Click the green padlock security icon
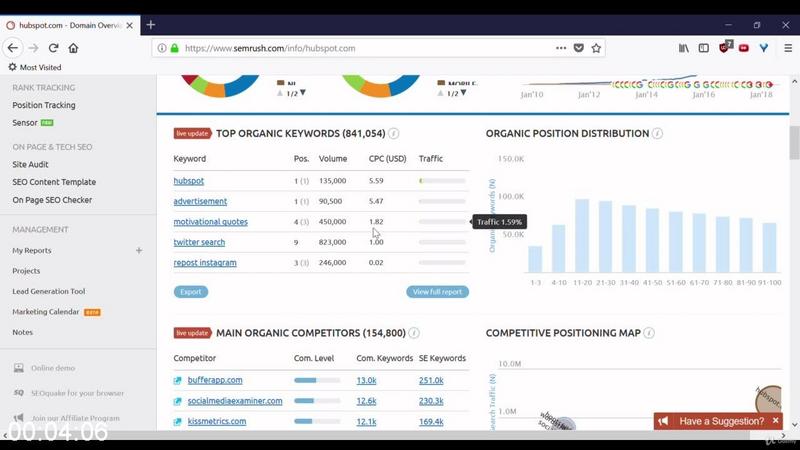This screenshot has width=800, height=450. 174,48
